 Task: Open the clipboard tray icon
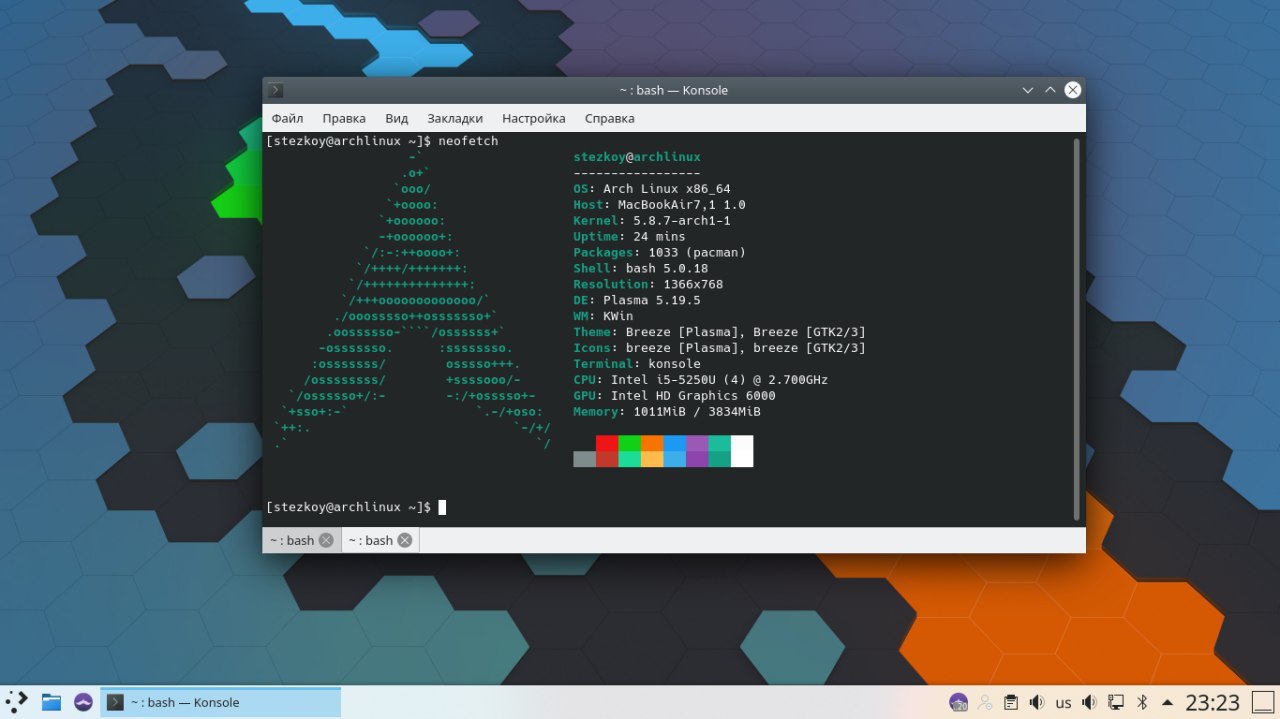click(x=1011, y=702)
